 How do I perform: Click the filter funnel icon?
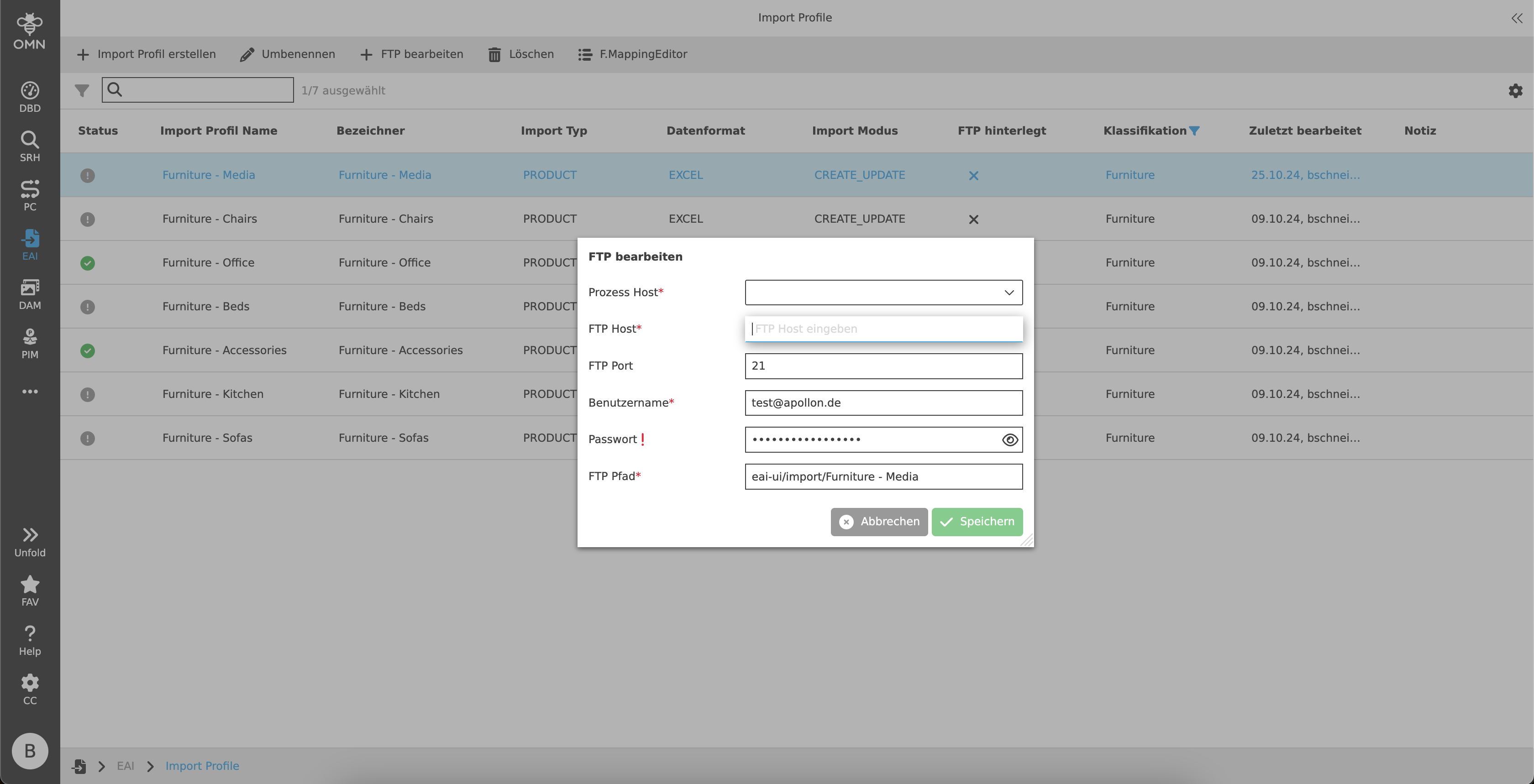point(82,90)
